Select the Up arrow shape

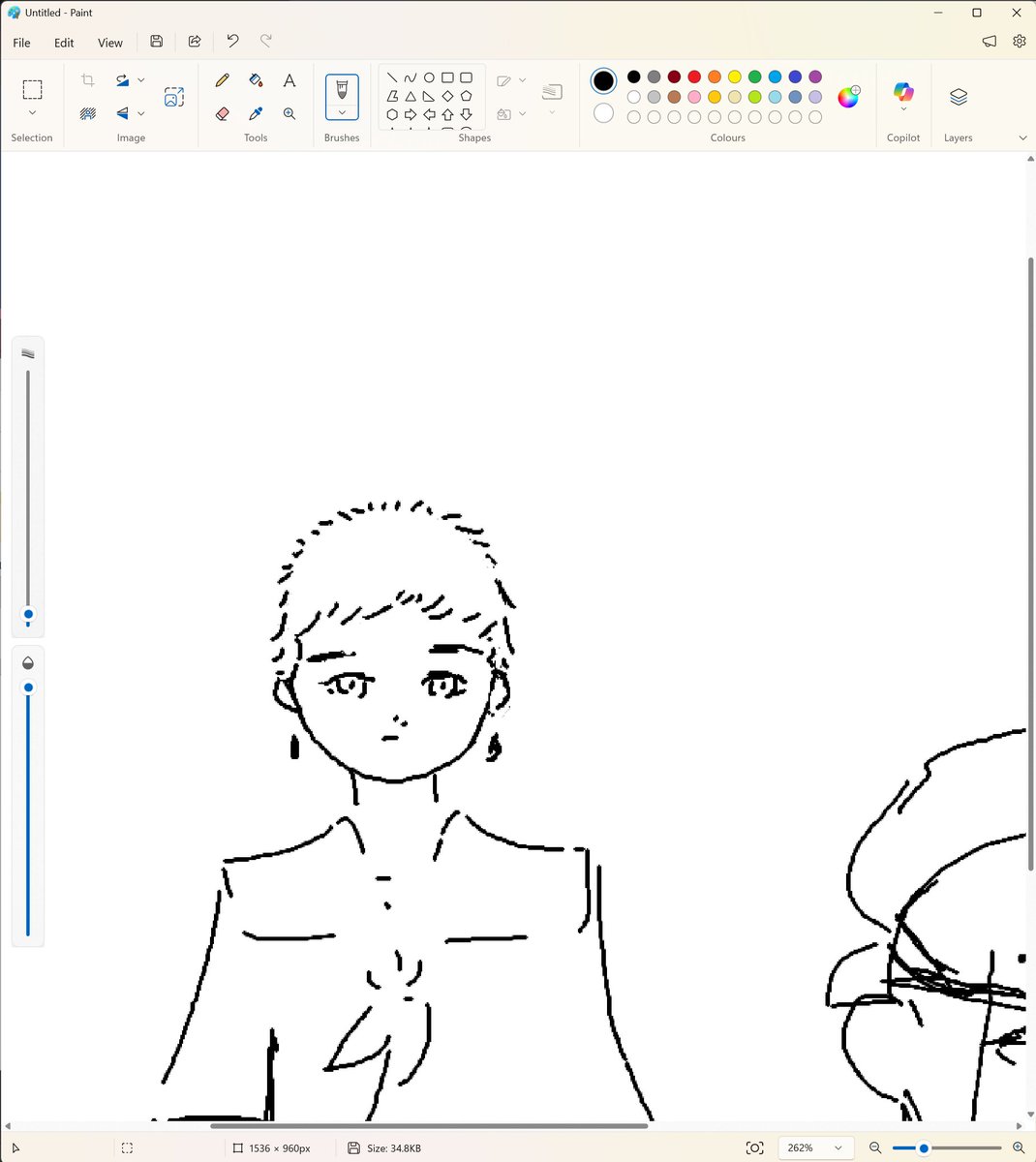tap(447, 114)
